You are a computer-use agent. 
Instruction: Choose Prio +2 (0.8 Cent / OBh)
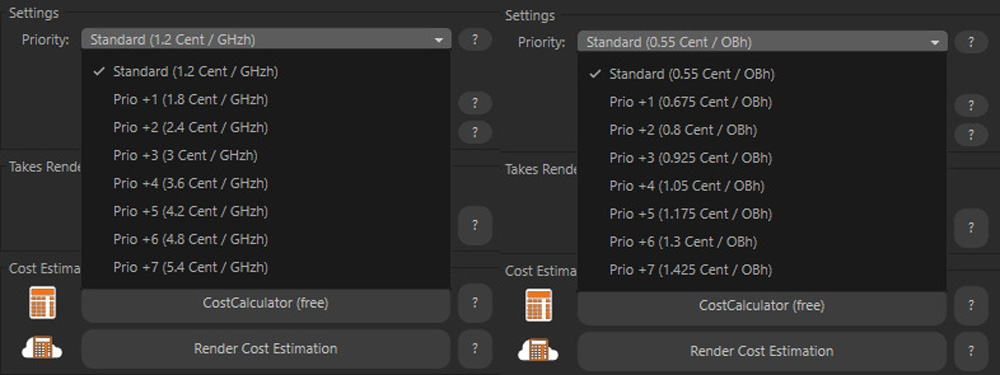click(762, 130)
